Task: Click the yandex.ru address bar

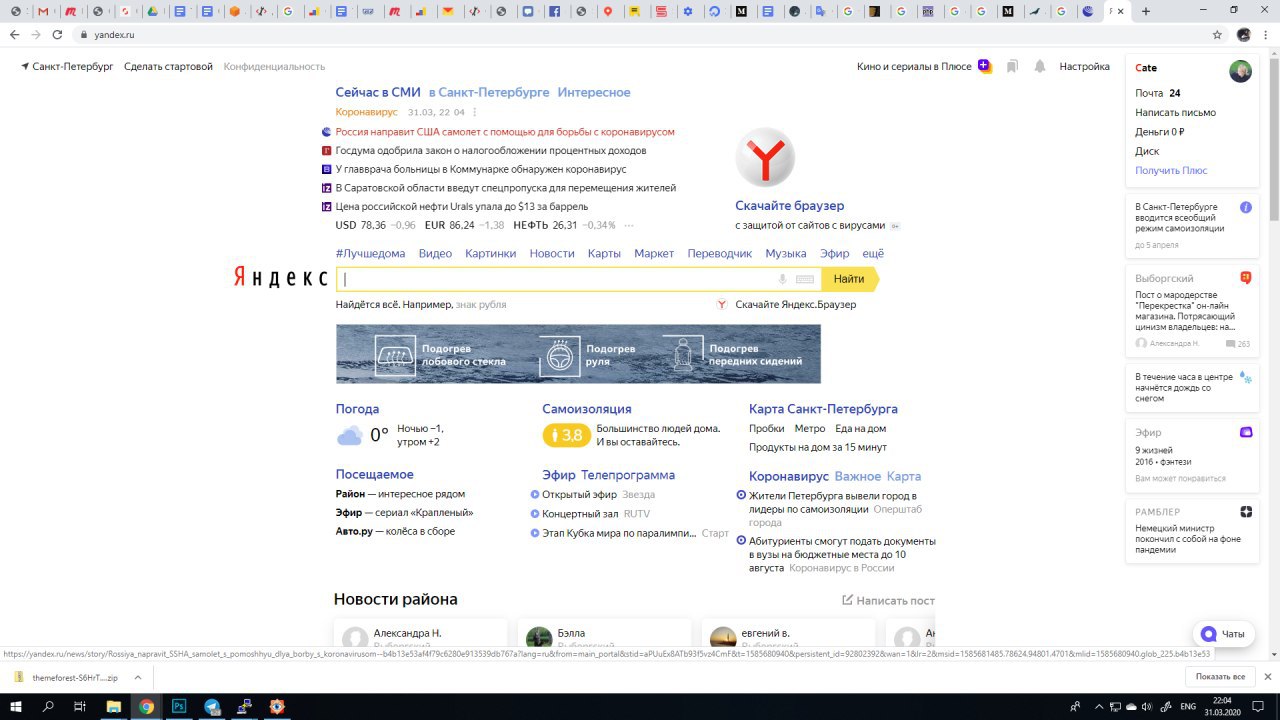Action: tap(640, 34)
